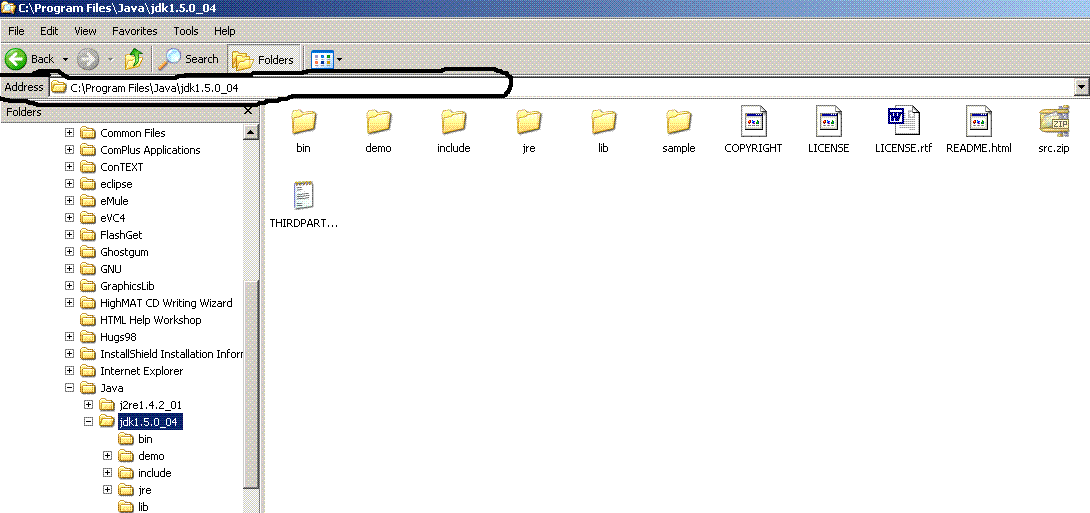Select the demo folder icon in file view

(x=379, y=122)
